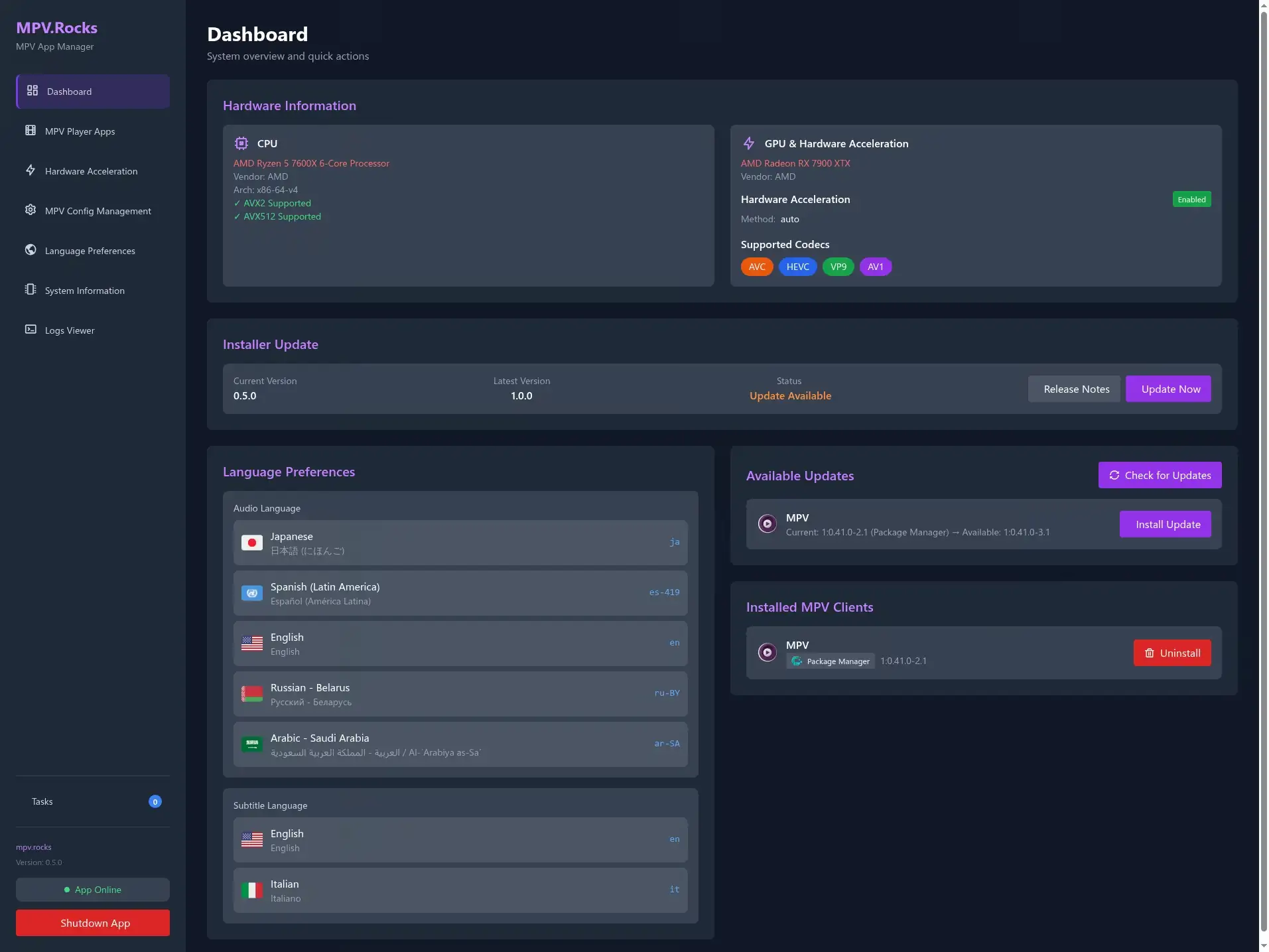Screen dimensions: 1269x952
Task: Click the CPU chip icon in Hardware Information
Action: pos(241,143)
